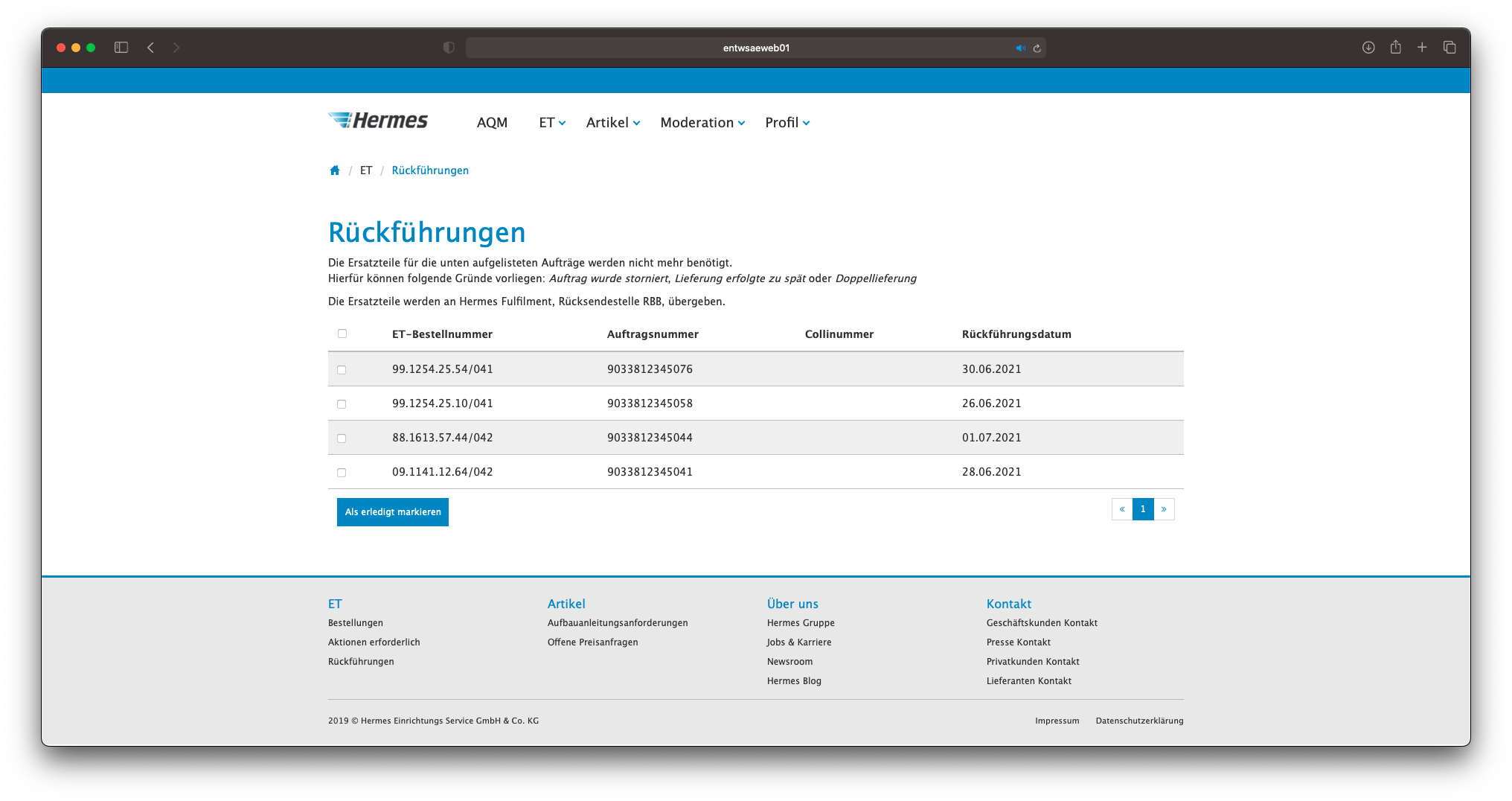Screen dimensions: 1512x801
Task: Go to previous page «
Action: click(x=1122, y=509)
